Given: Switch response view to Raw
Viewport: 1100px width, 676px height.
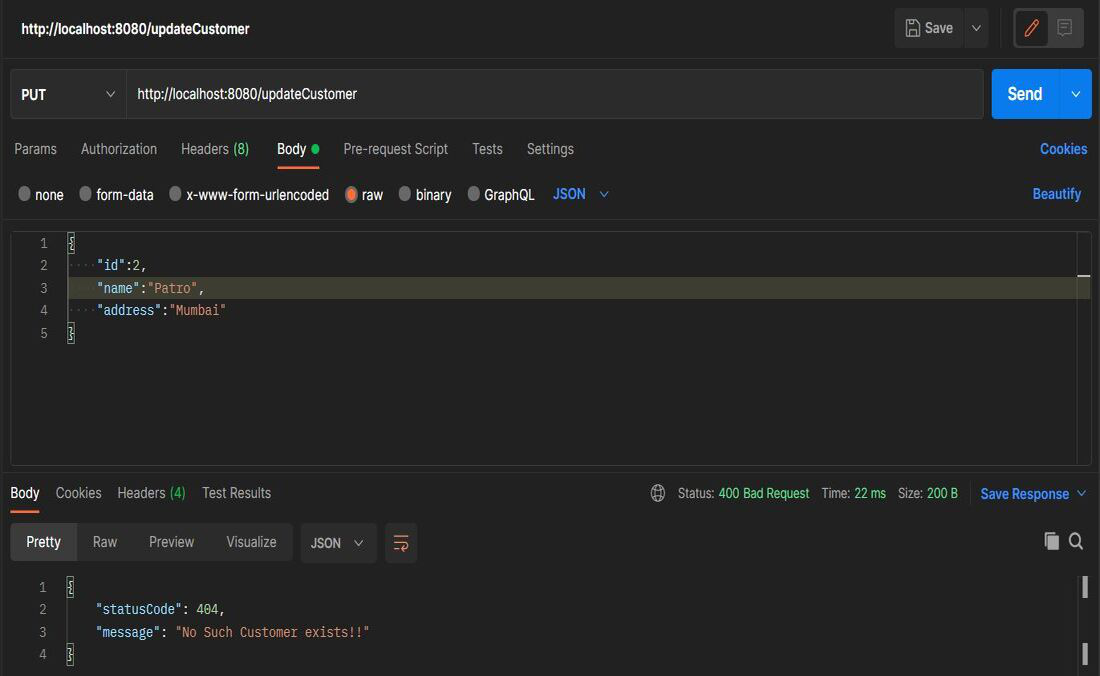Looking at the screenshot, I should coord(105,542).
